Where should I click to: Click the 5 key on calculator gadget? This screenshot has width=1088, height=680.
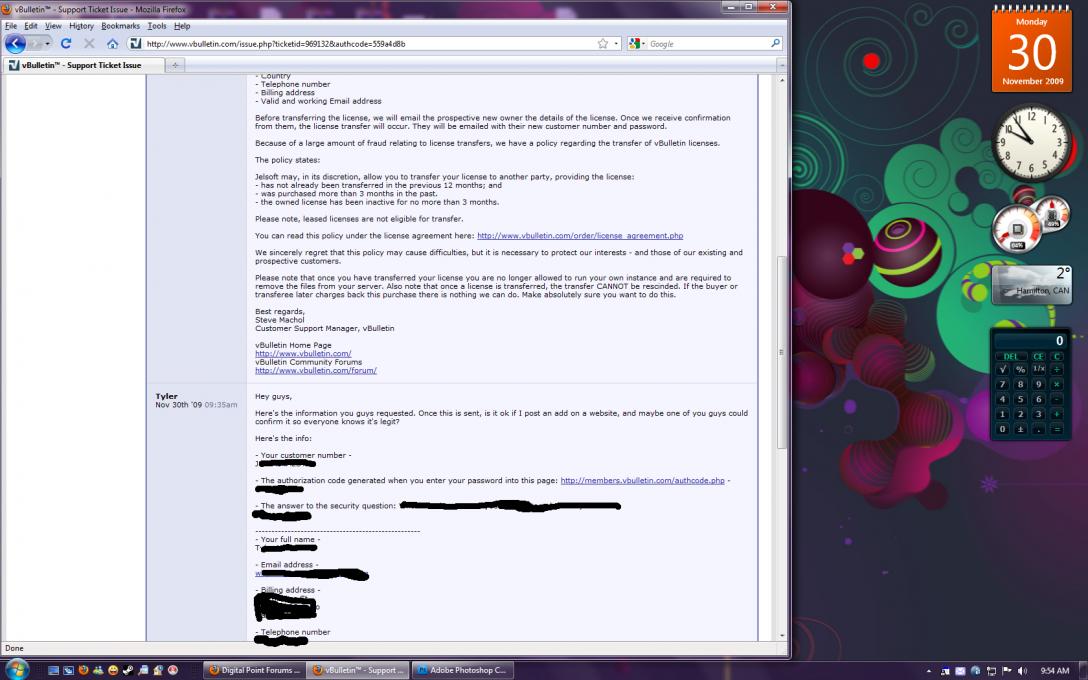point(1021,399)
